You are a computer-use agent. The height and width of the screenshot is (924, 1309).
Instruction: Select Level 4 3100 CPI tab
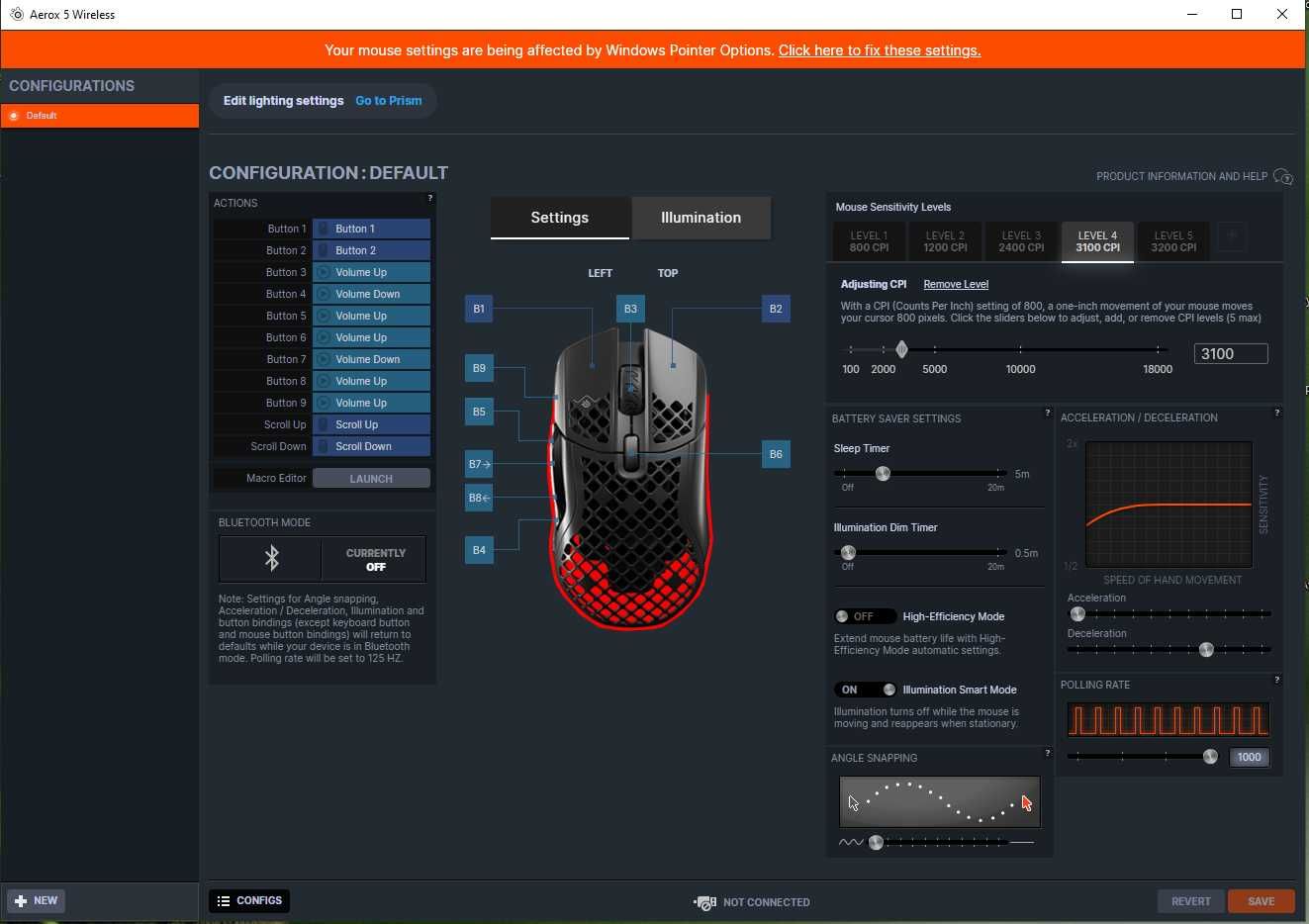click(1098, 241)
